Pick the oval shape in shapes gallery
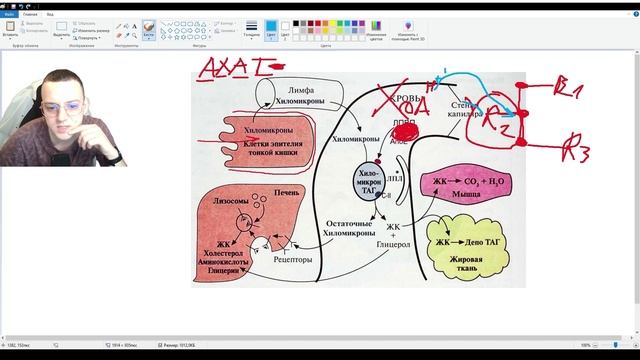This screenshot has width=640, height=360. (176, 24)
